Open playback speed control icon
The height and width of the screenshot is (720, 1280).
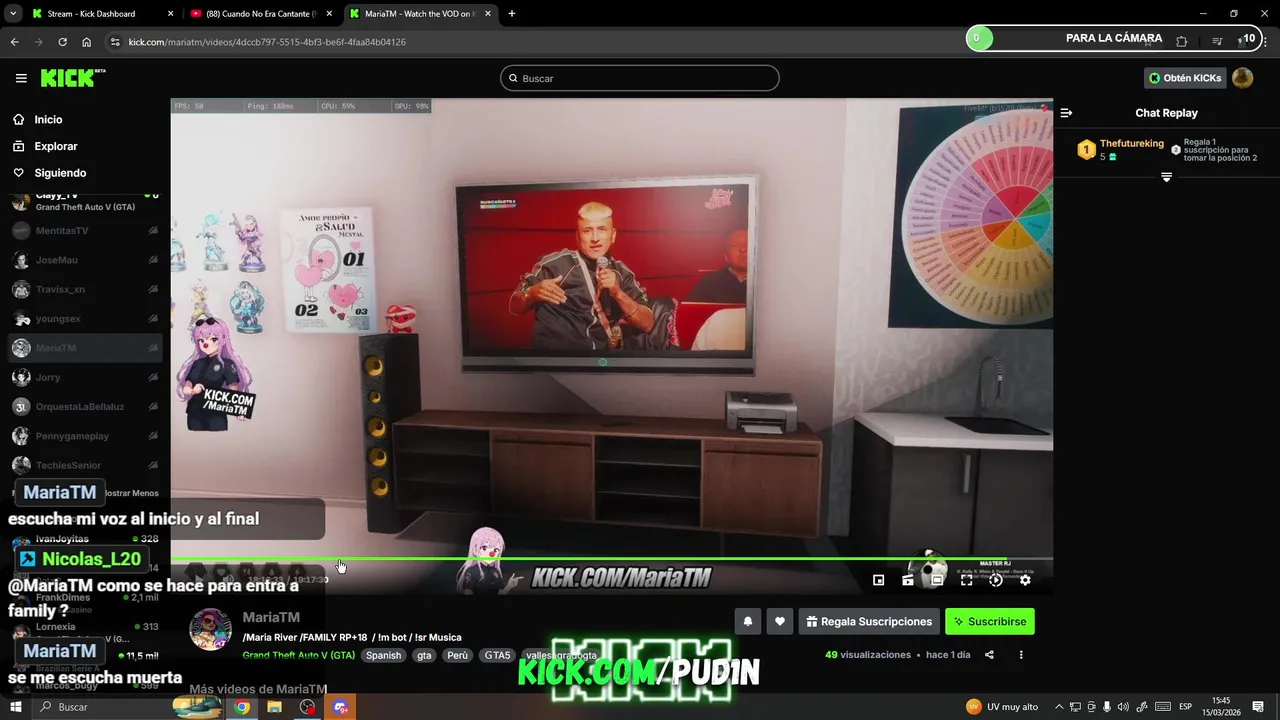tap(996, 580)
